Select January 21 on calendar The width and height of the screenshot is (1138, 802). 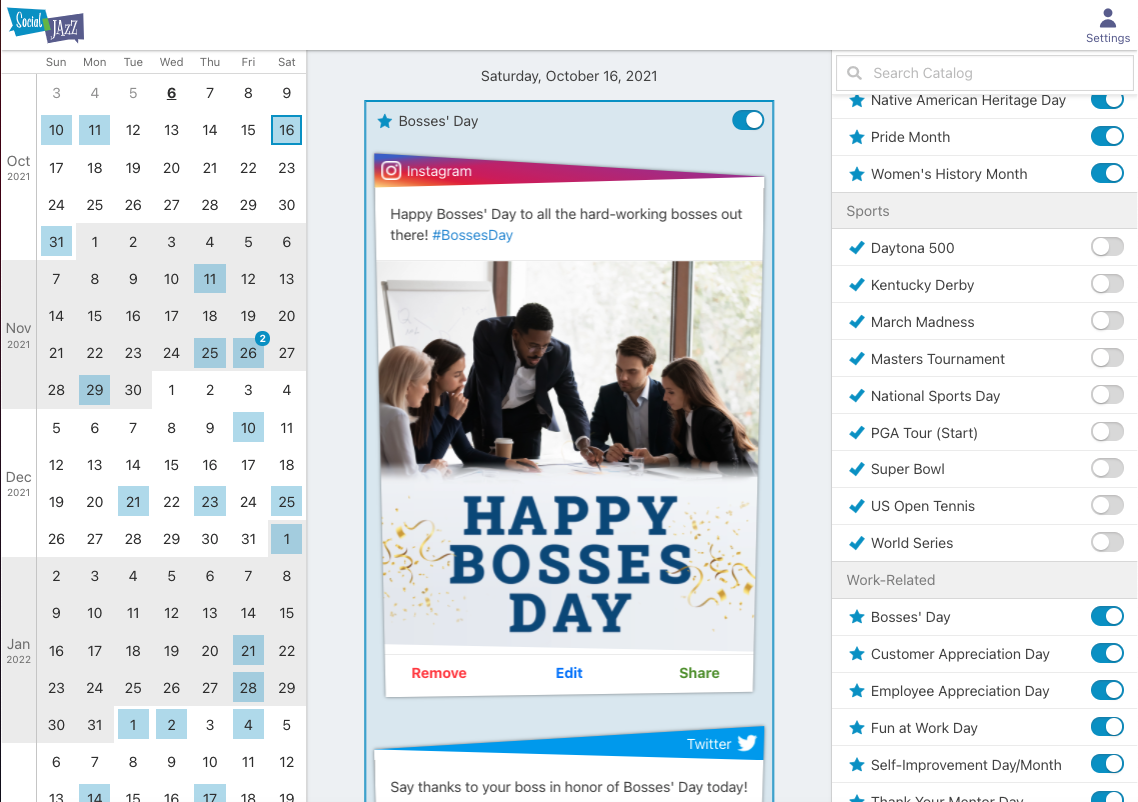248,651
